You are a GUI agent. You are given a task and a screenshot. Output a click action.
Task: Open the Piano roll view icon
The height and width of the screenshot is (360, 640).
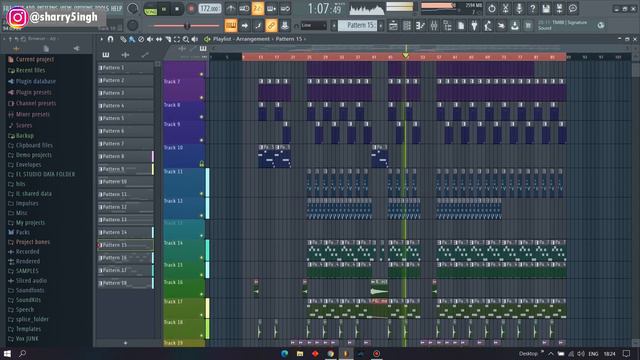pyautogui.click(x=420, y=26)
